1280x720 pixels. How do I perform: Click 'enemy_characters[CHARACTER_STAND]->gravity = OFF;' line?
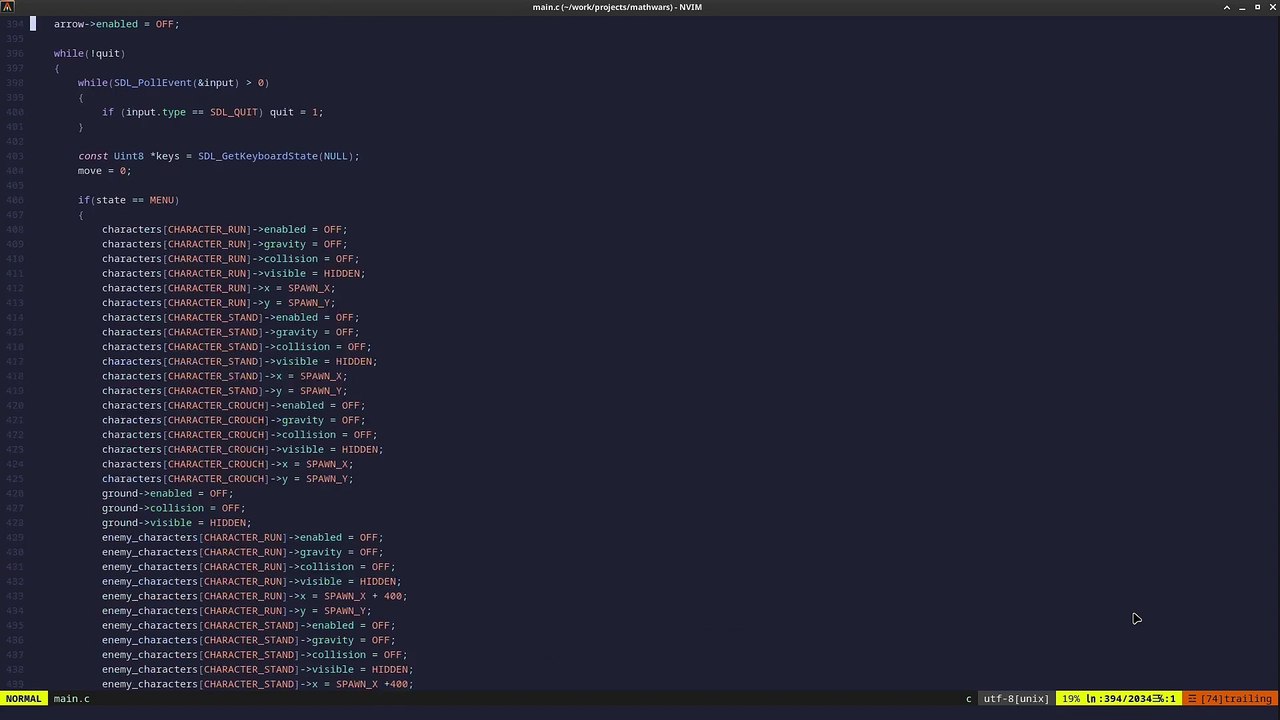point(248,640)
